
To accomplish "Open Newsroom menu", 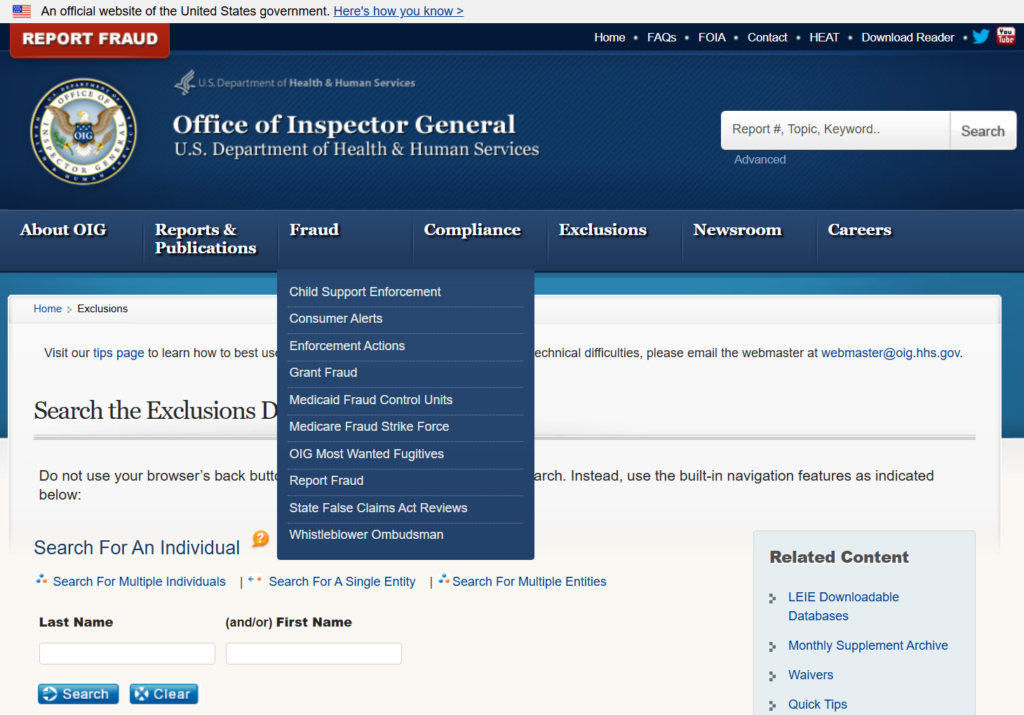I will click(x=737, y=230).
